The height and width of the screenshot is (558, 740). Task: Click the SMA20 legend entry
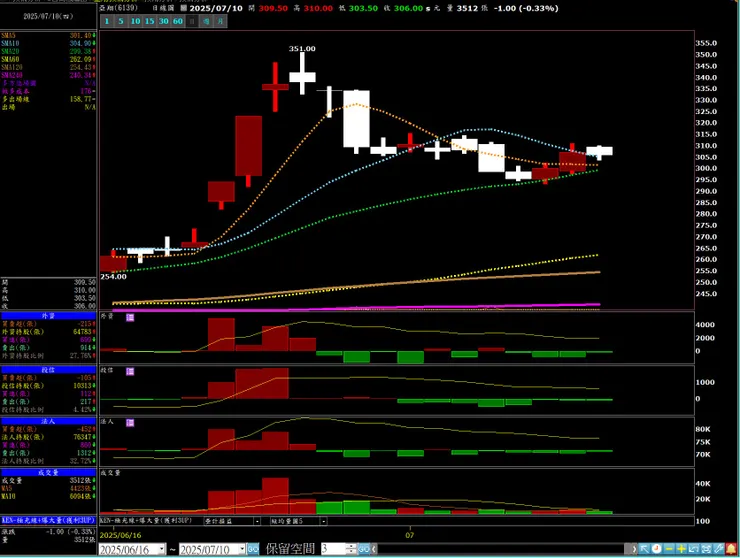pyautogui.click(x=48, y=51)
